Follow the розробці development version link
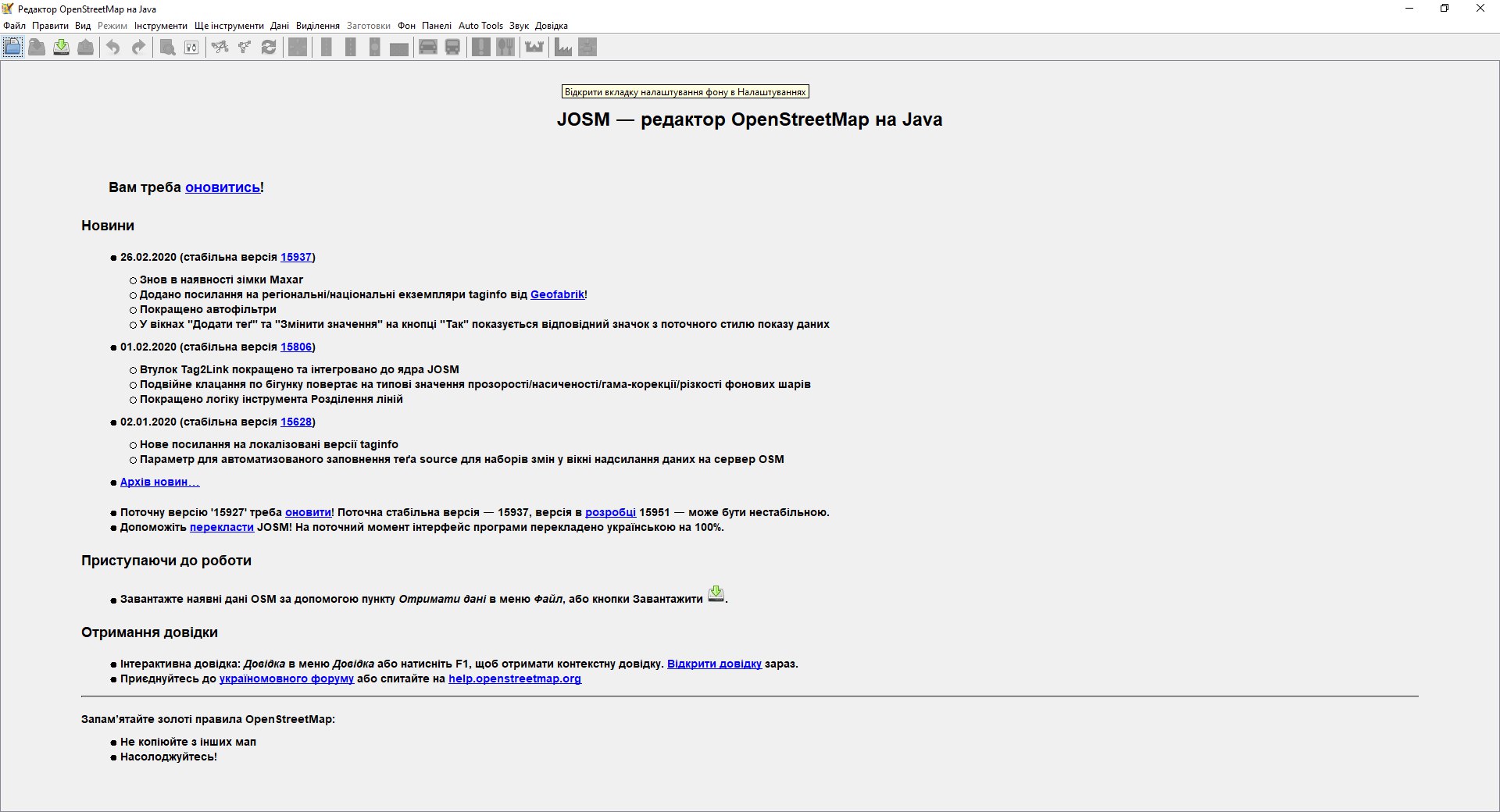 (610, 512)
